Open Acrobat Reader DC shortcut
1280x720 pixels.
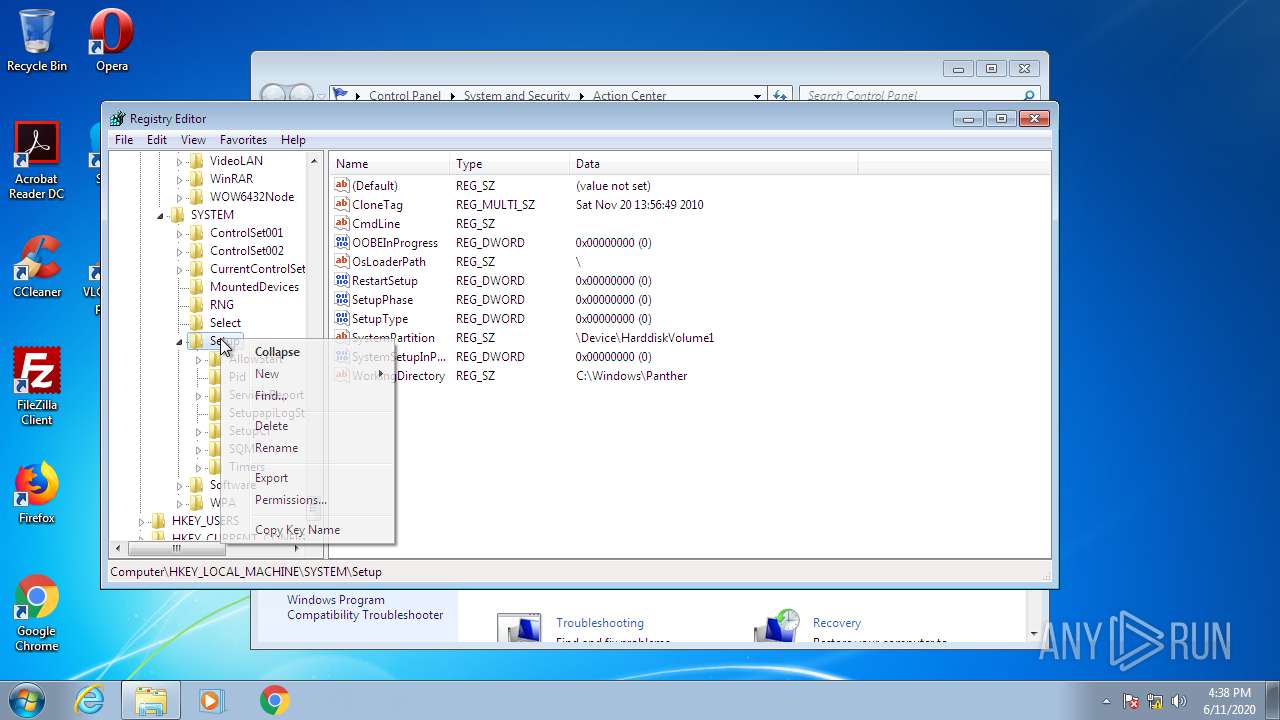(x=37, y=160)
